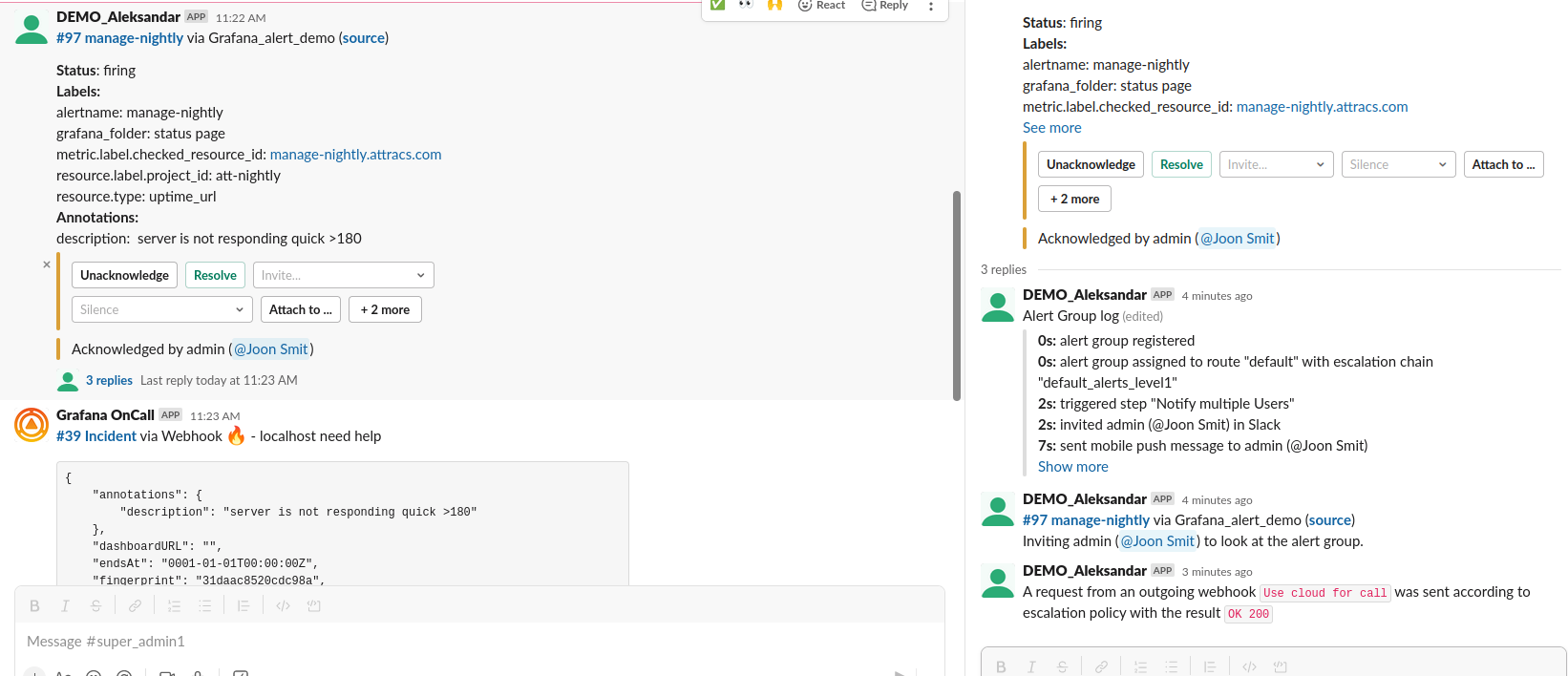Image resolution: width=1568 pixels, height=676 pixels.
Task: Click Unacknowledge in the channel alert message
Action: click(124, 275)
